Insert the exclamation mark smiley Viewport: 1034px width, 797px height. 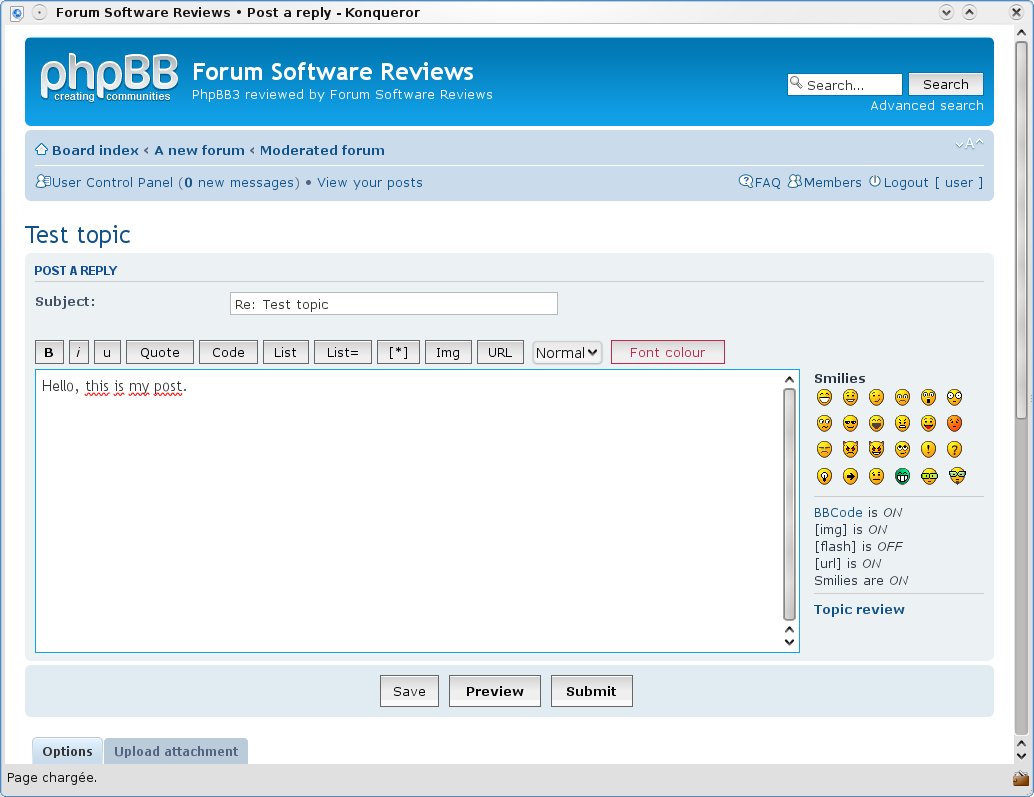(928, 450)
